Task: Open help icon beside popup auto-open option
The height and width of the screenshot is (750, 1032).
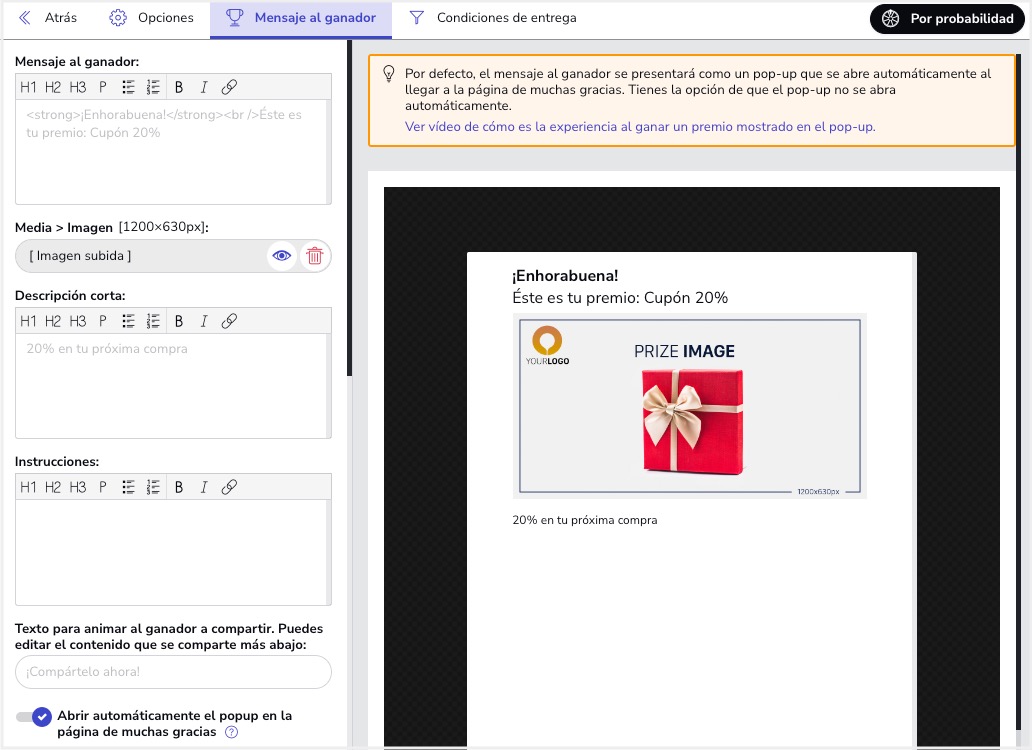Action: pyautogui.click(x=232, y=733)
